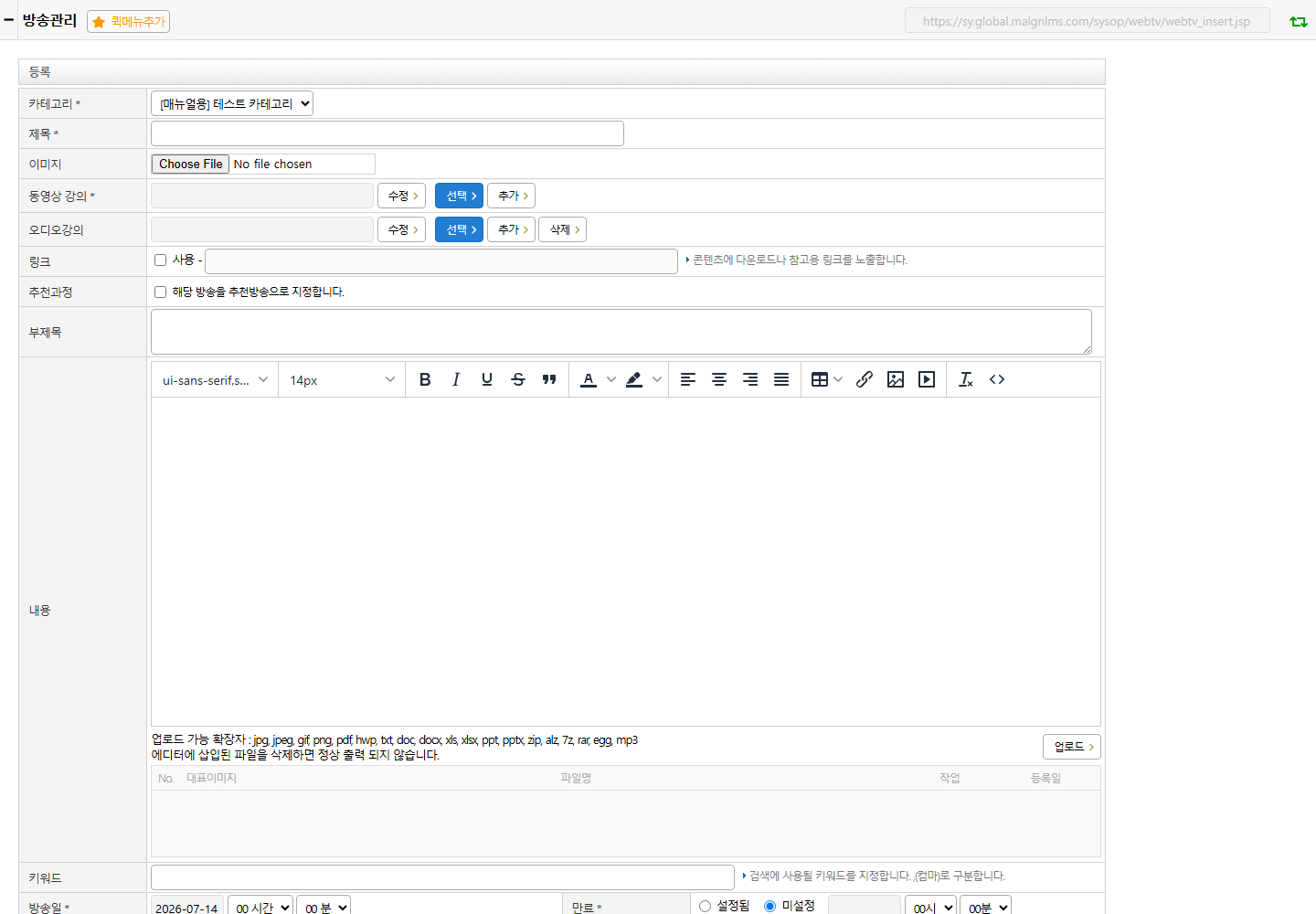Viewport: 1316px width, 914px height.
Task: Select the 설정됨 radio option
Action: (x=705, y=906)
